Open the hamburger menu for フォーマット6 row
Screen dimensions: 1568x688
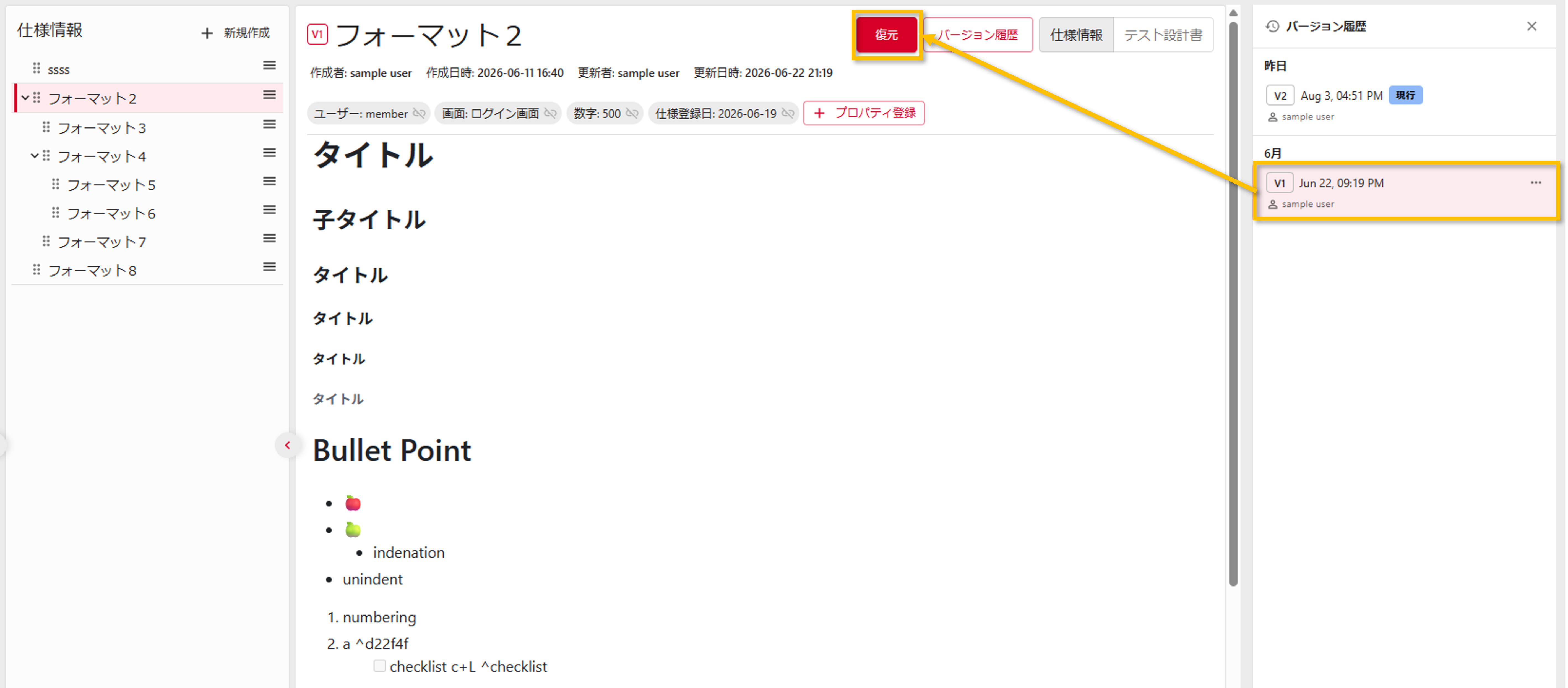tap(269, 210)
